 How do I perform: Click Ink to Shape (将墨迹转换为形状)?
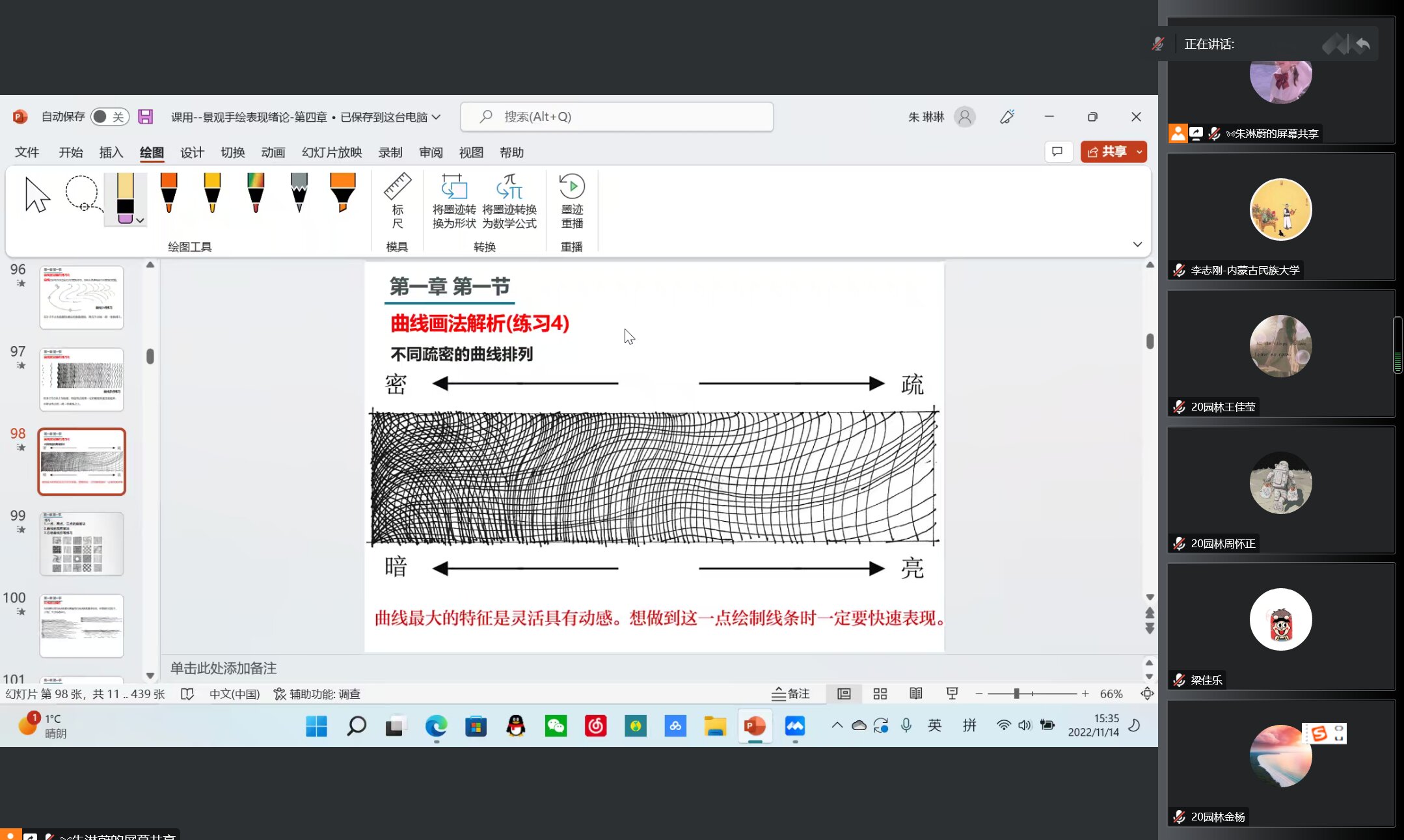coord(454,200)
